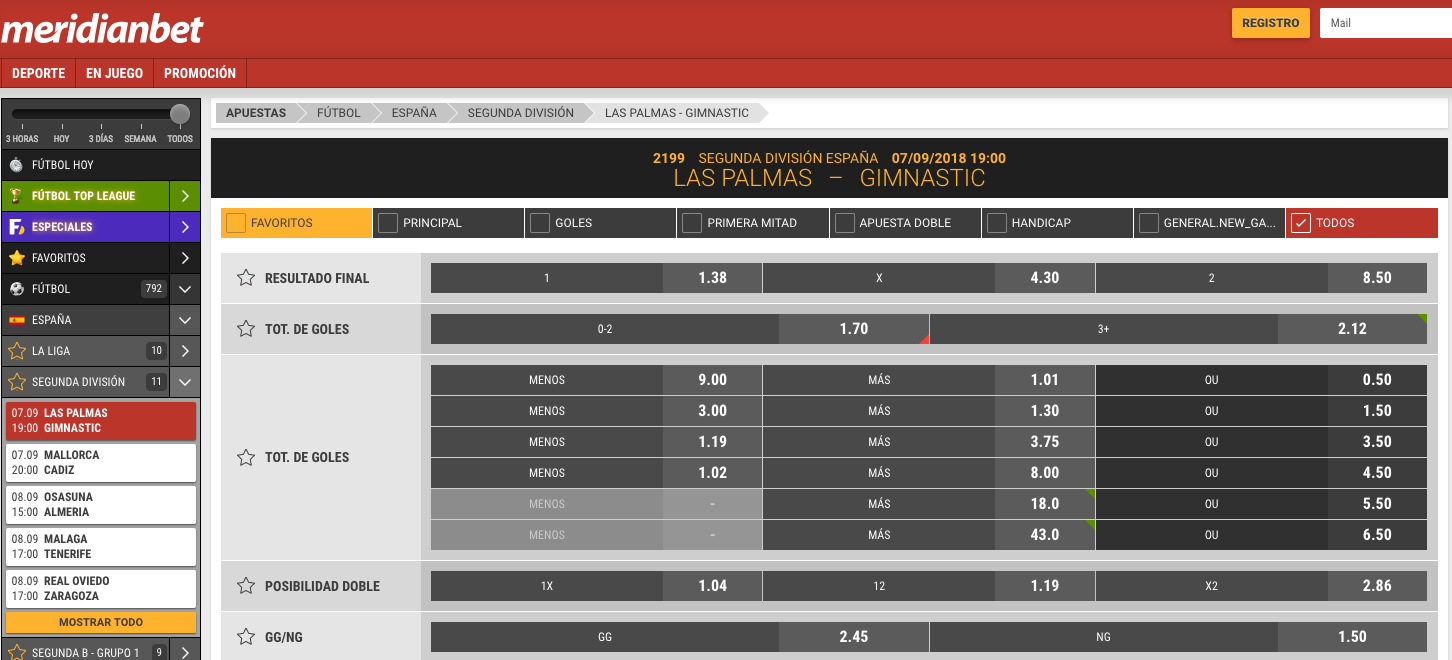The width and height of the screenshot is (1452, 660).
Task: Expand the sidebar Favoritos arrow
Action: tap(185, 258)
